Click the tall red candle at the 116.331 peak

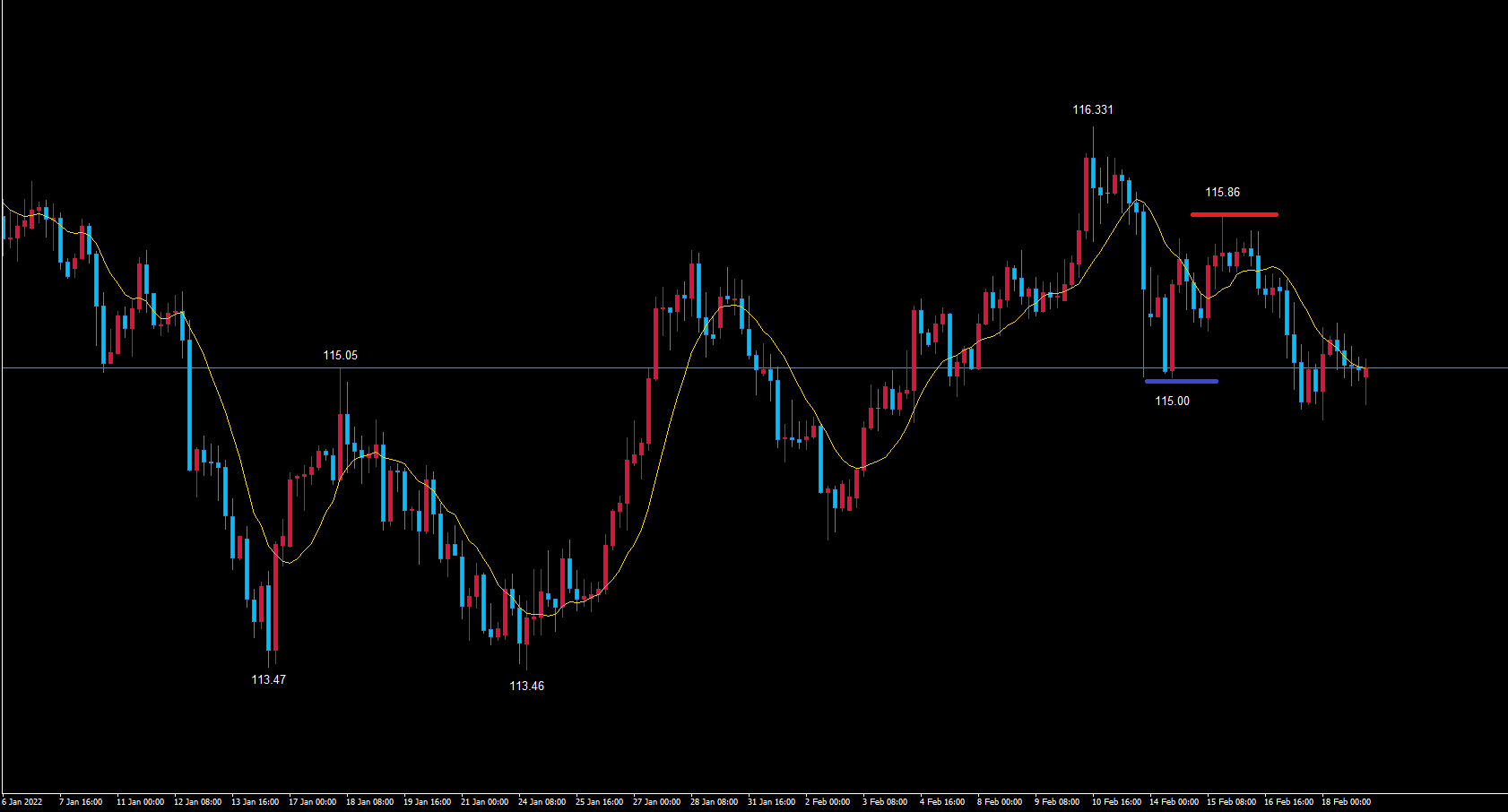click(1087, 194)
